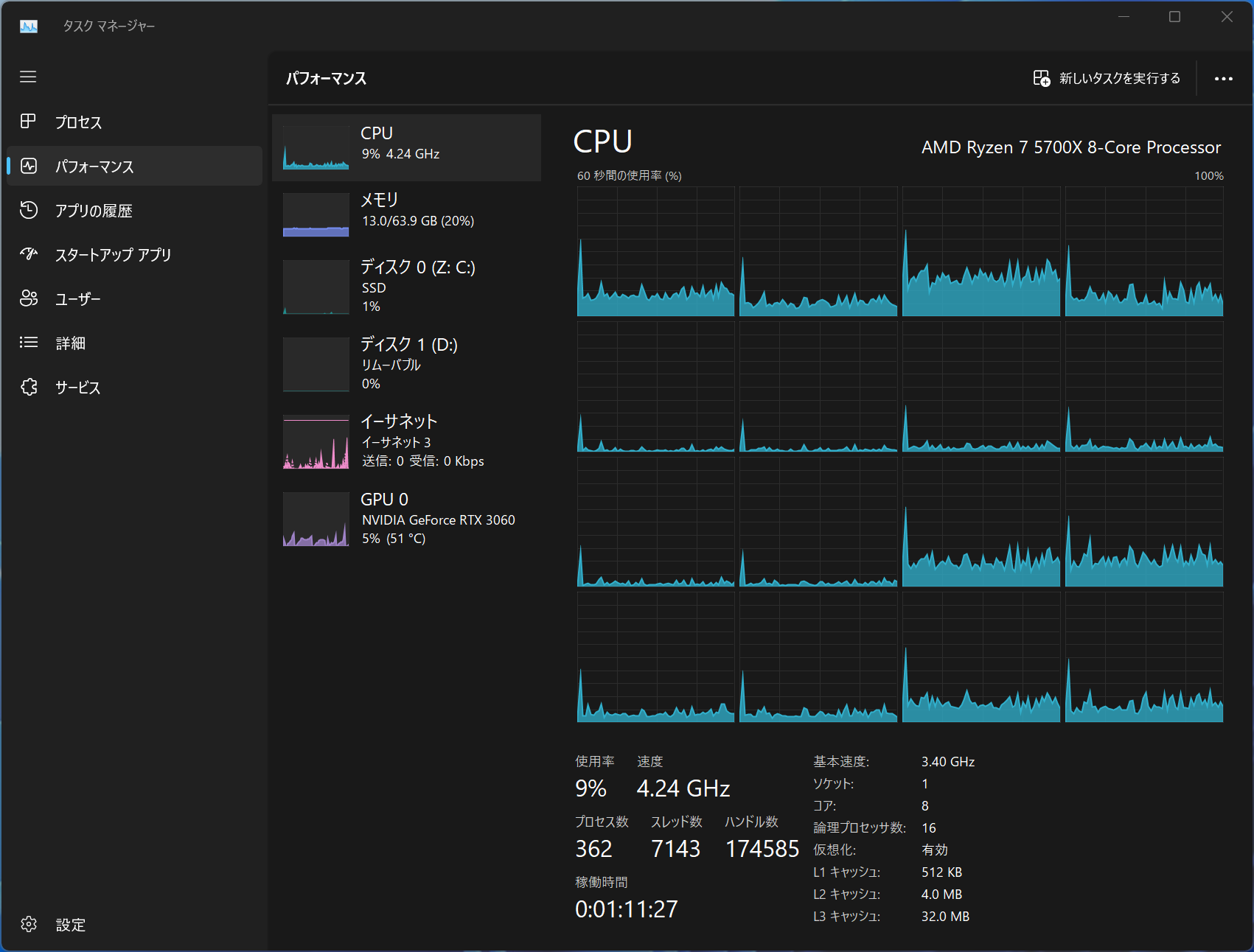This screenshot has height=952, width=1254.
Task: Click the App history clock icon
Action: point(28,210)
